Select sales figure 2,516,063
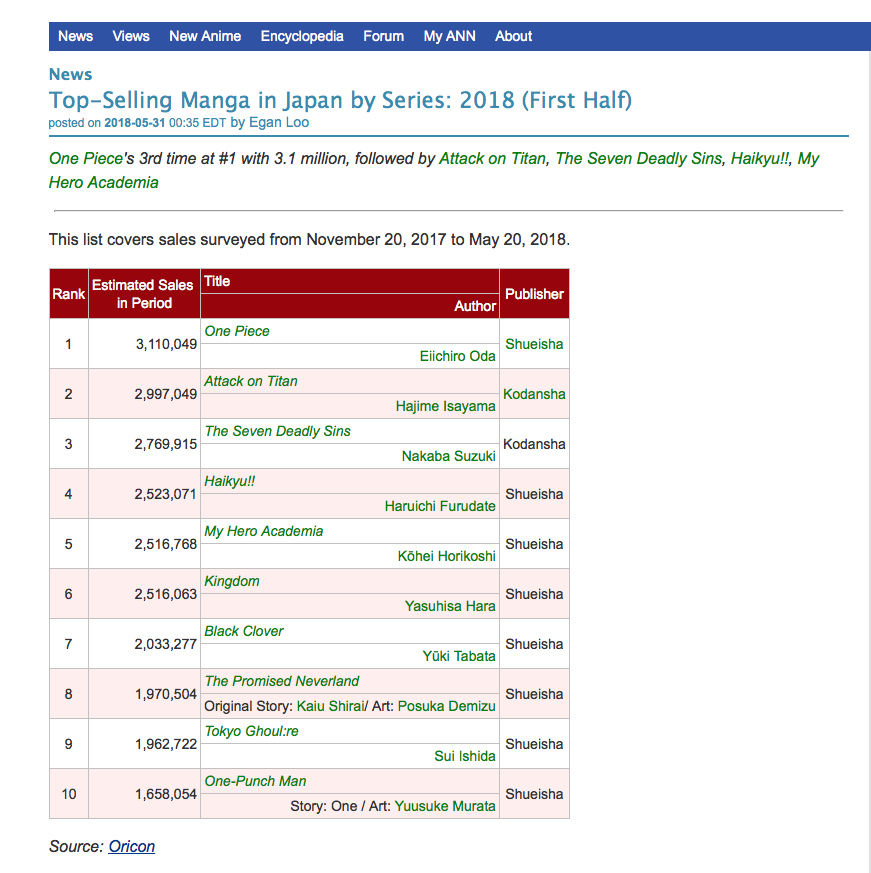This screenshot has width=871, height=873. [166, 595]
